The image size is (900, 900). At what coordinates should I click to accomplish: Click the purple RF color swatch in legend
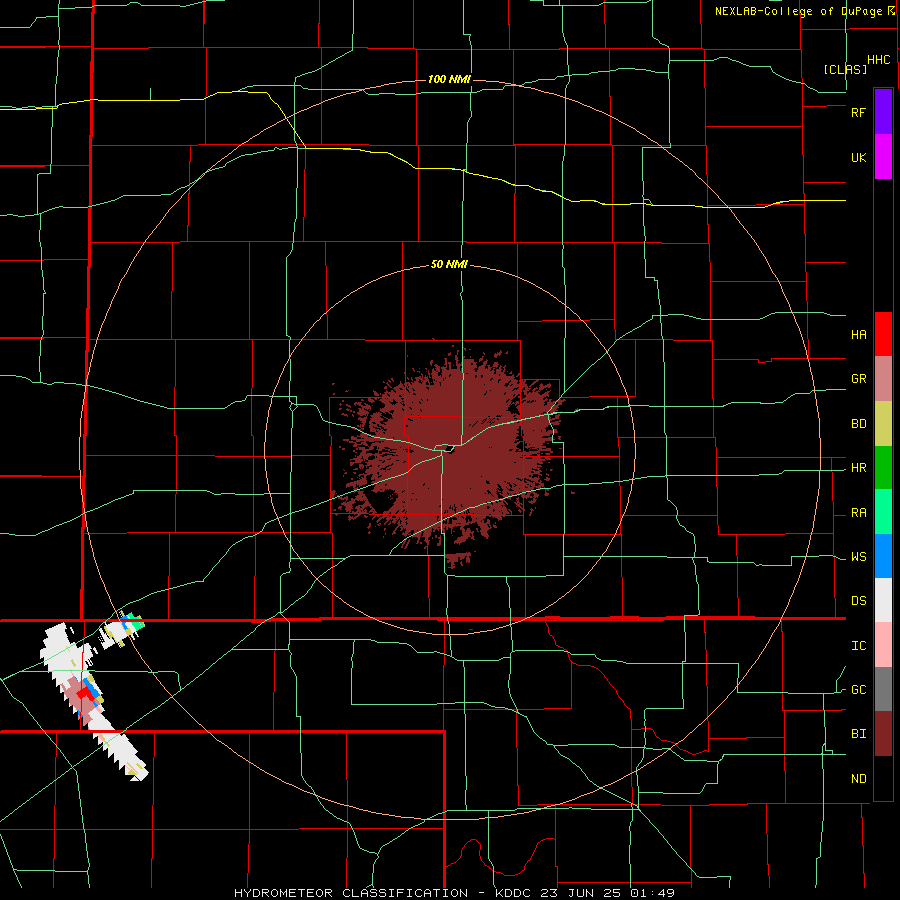pos(883,112)
